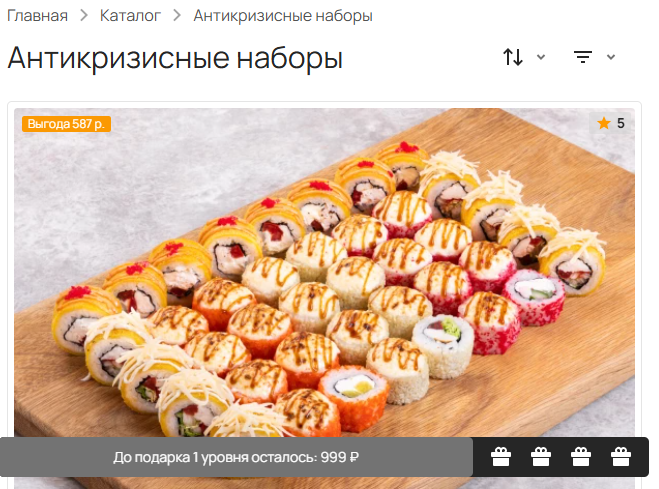Select the second gift level icon
The image size is (659, 489).
coord(541,457)
